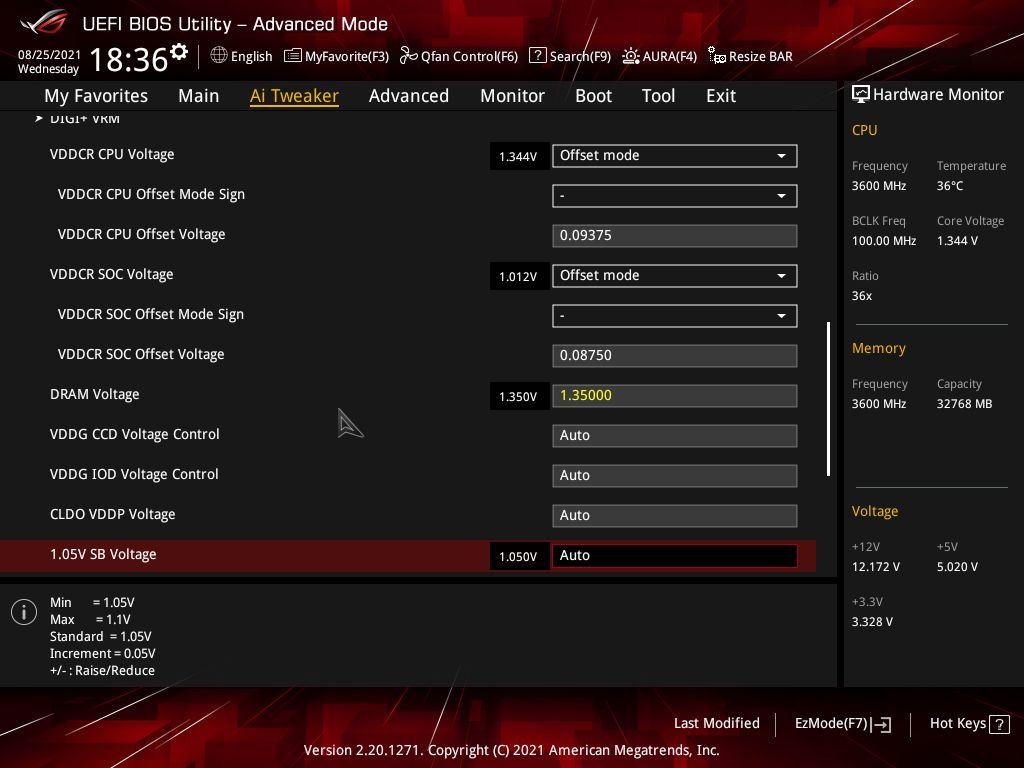Click the Hot Keys question-mark icon

999,724
